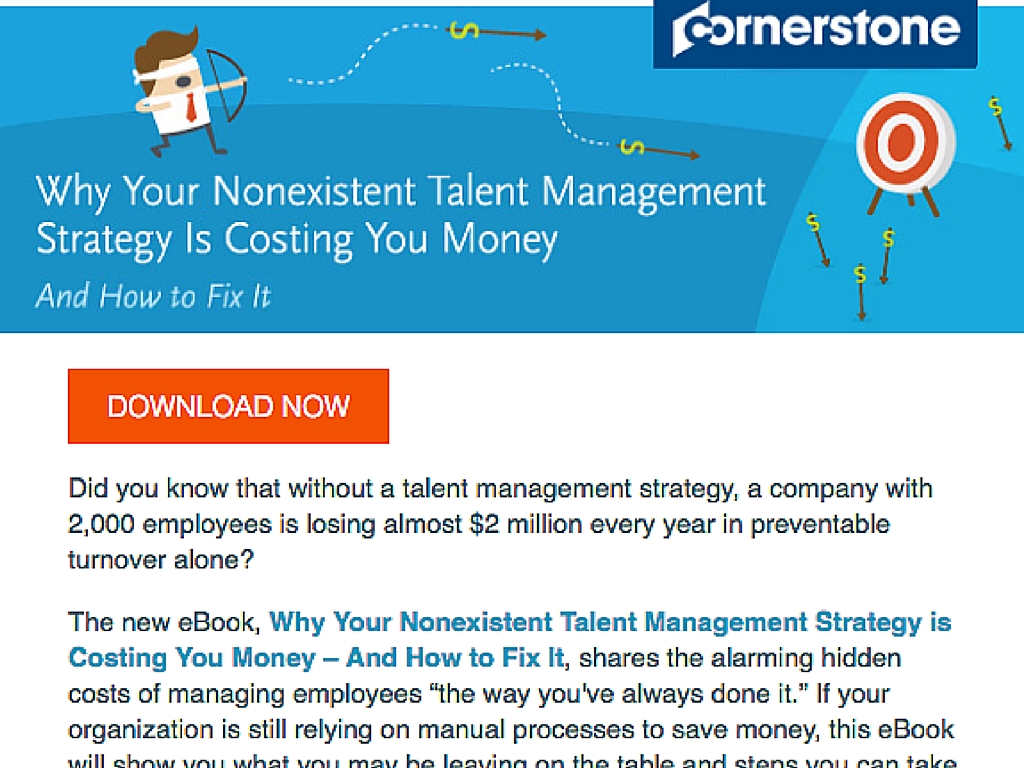
Task: Click the dollar arrow at banner's right edge
Action: point(1000,123)
